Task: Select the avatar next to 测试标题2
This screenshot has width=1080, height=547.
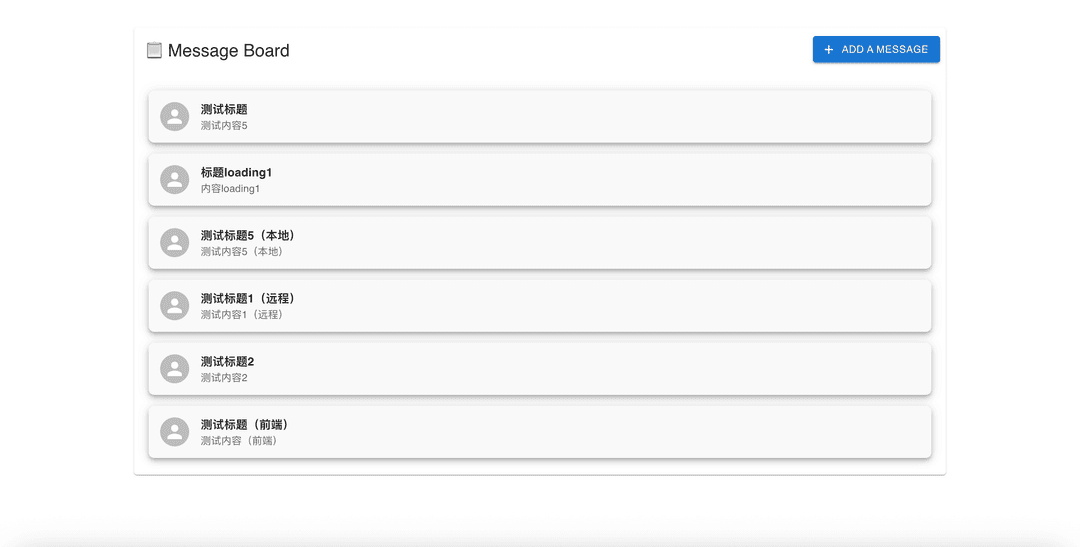Action: (175, 369)
